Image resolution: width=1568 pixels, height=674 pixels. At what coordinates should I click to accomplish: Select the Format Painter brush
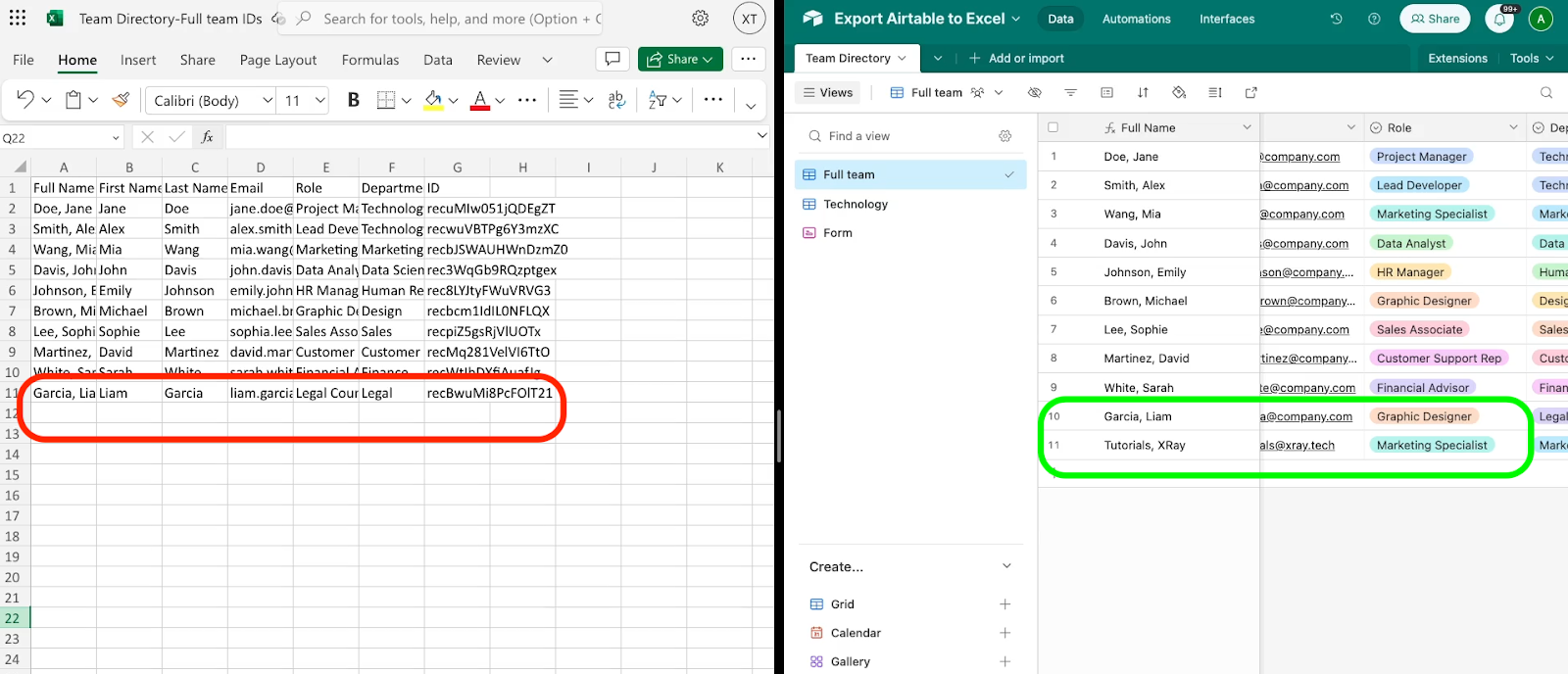click(121, 99)
